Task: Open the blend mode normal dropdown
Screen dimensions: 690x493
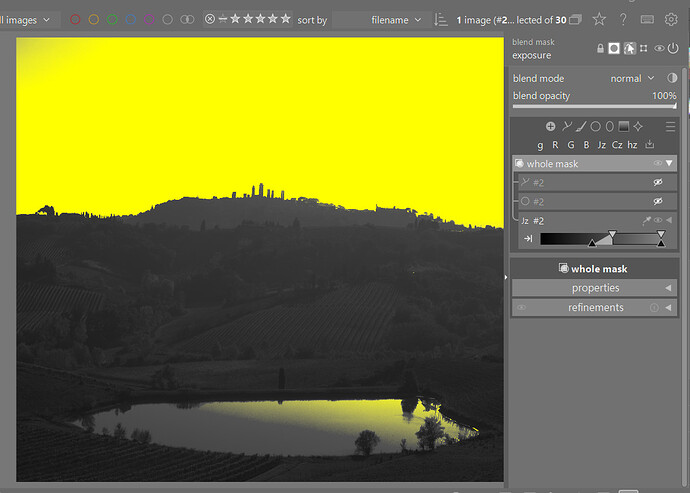Action: pyautogui.click(x=631, y=78)
